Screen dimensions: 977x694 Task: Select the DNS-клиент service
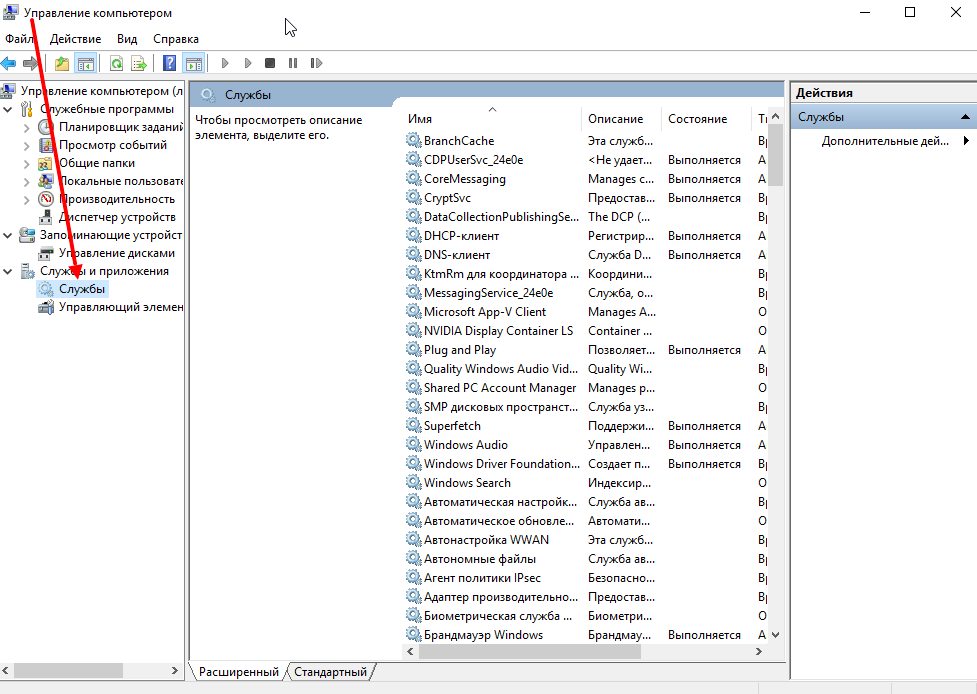[x=457, y=255]
